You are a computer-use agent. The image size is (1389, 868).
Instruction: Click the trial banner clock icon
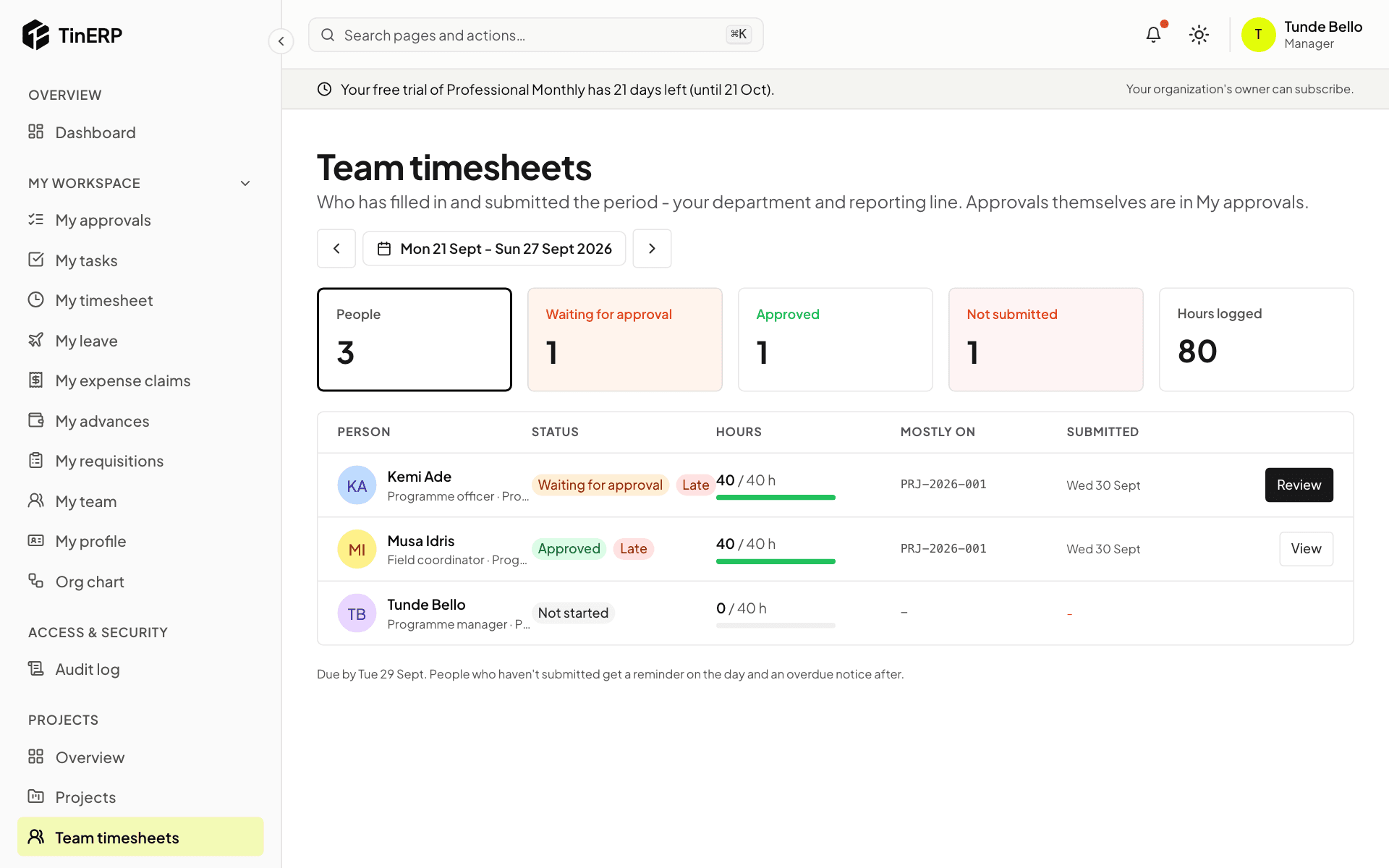click(324, 89)
